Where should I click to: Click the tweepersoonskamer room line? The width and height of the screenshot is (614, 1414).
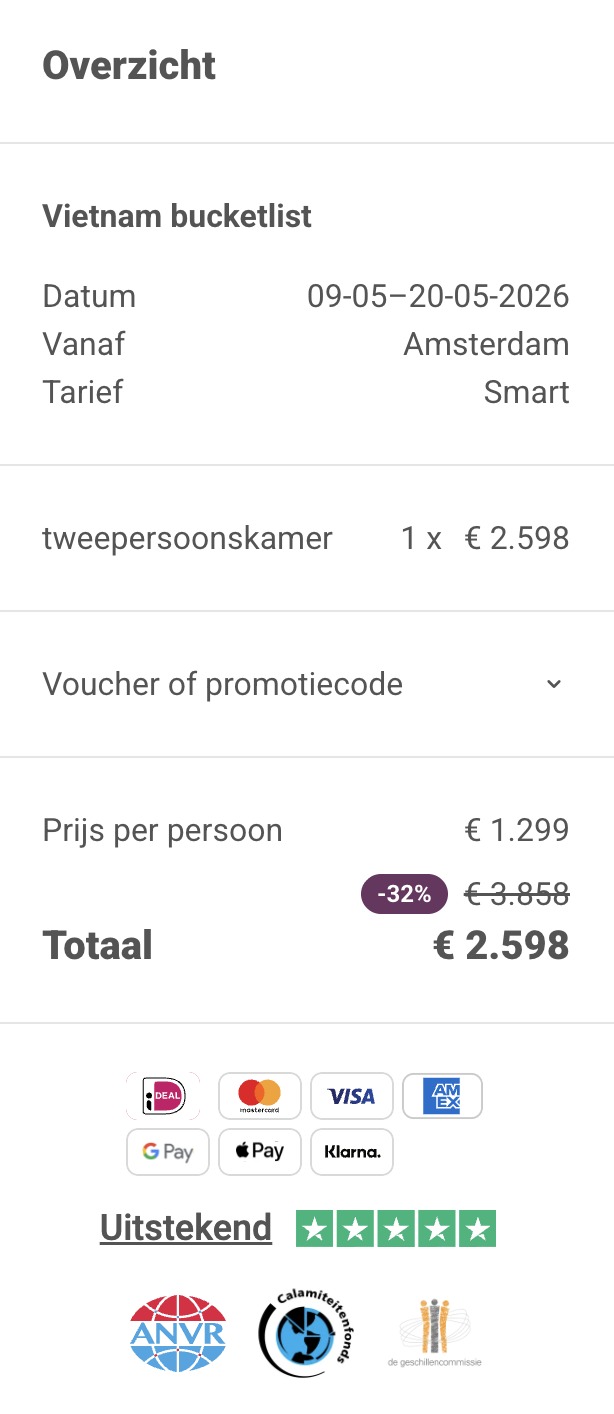click(x=187, y=539)
